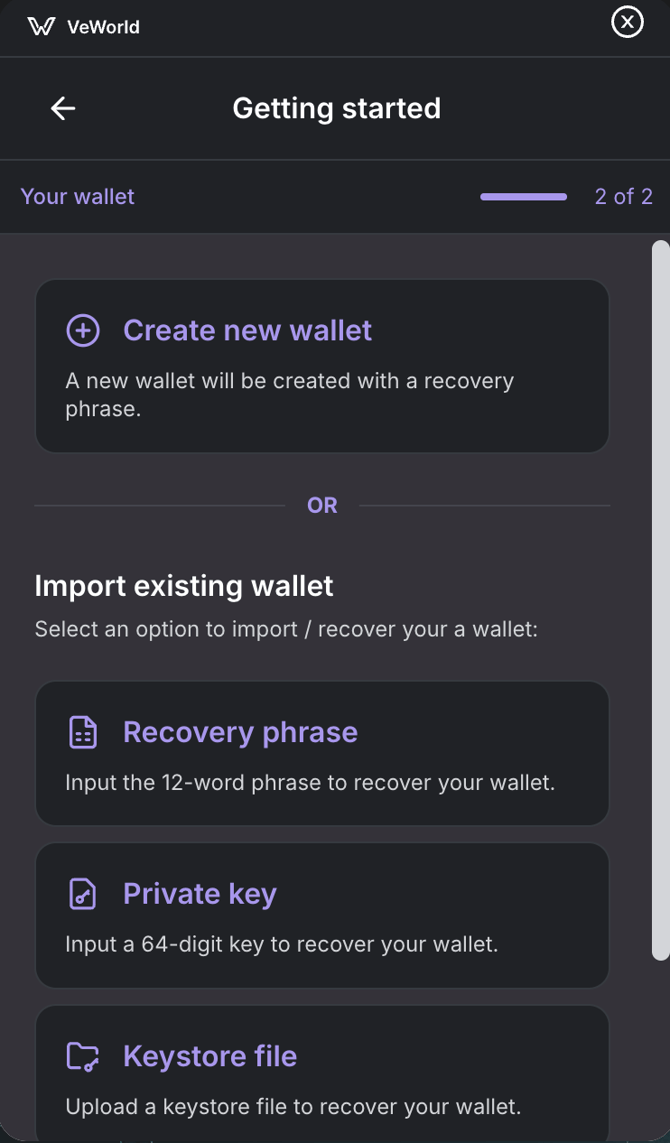Click the Keystore file folder icon
The image size is (670, 1143).
click(x=83, y=1056)
